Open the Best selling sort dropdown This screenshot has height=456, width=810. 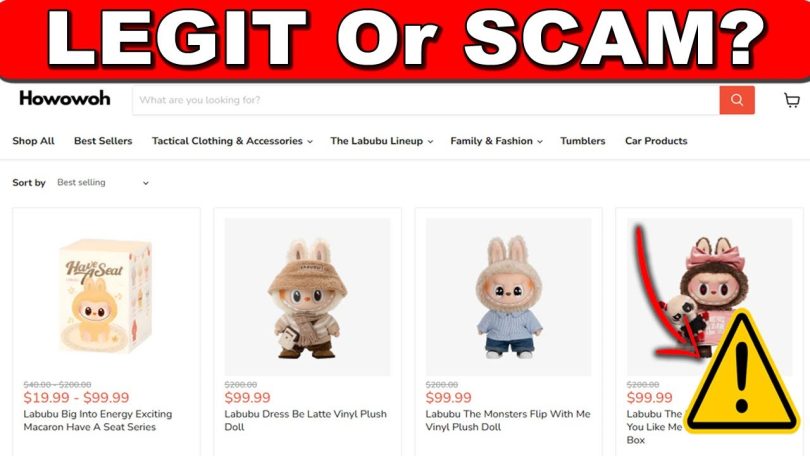[x=103, y=182]
